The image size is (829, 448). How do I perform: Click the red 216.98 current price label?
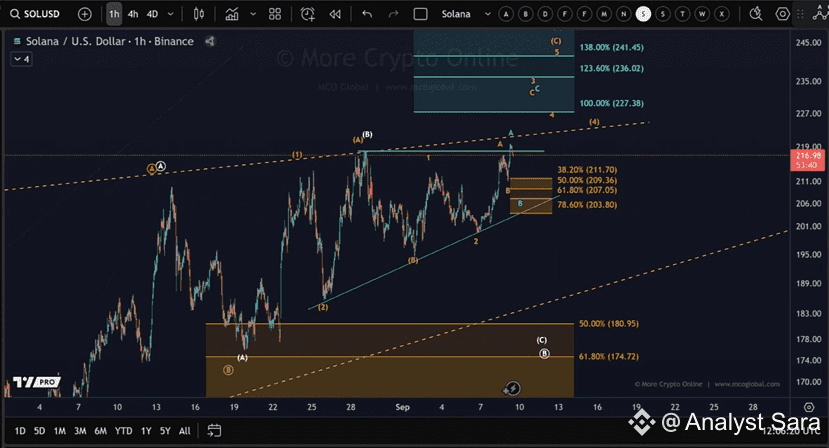809,160
